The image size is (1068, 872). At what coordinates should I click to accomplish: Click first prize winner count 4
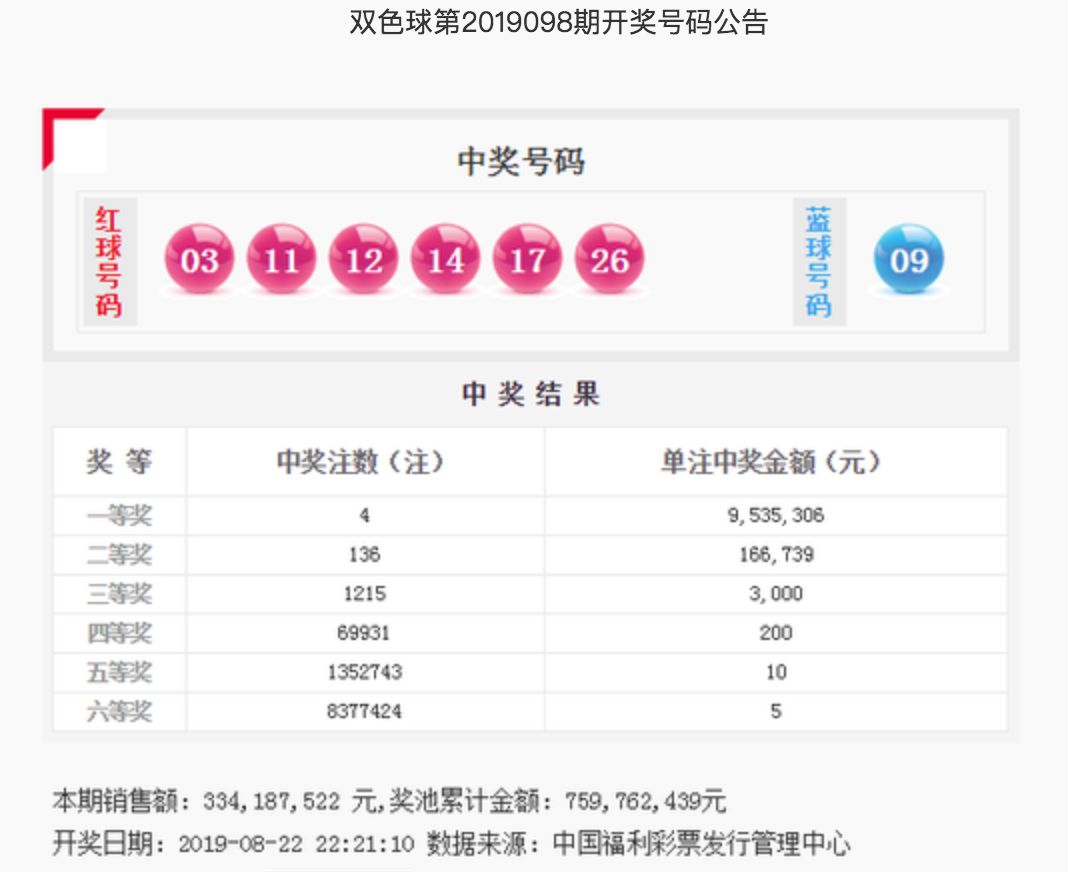tap(364, 515)
